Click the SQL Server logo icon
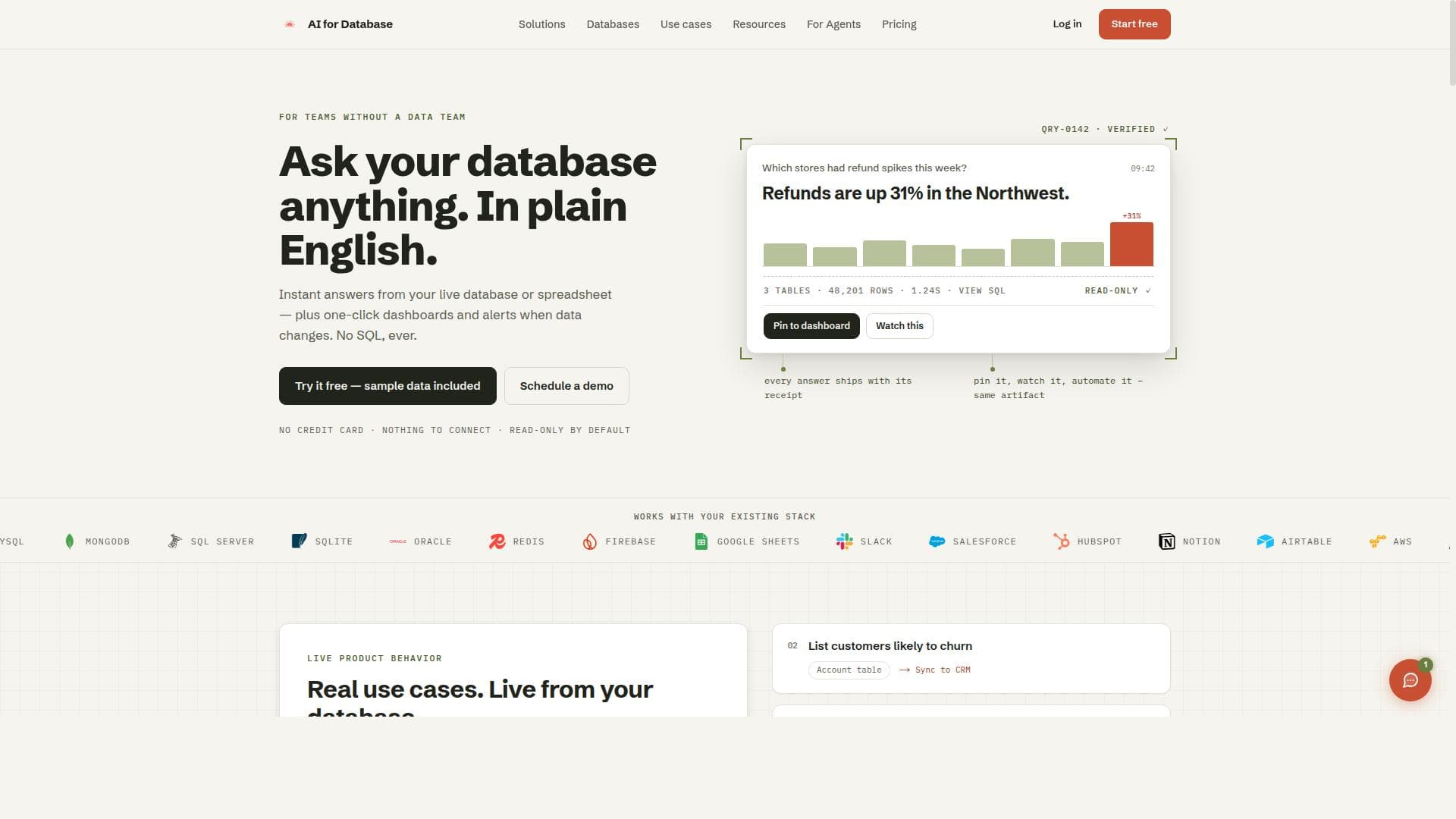 [x=174, y=541]
